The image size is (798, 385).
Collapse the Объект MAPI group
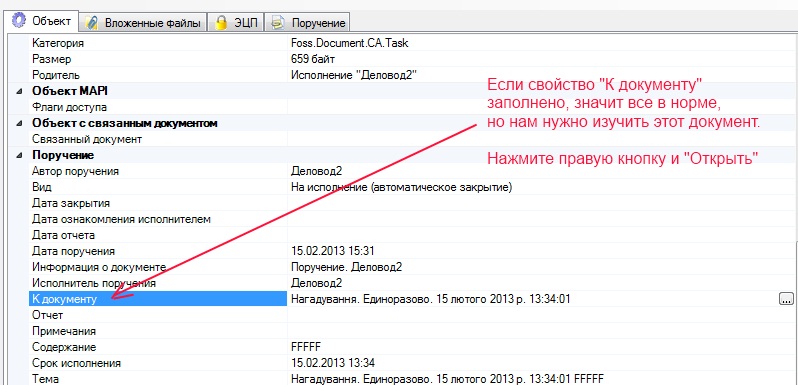click(x=19, y=92)
